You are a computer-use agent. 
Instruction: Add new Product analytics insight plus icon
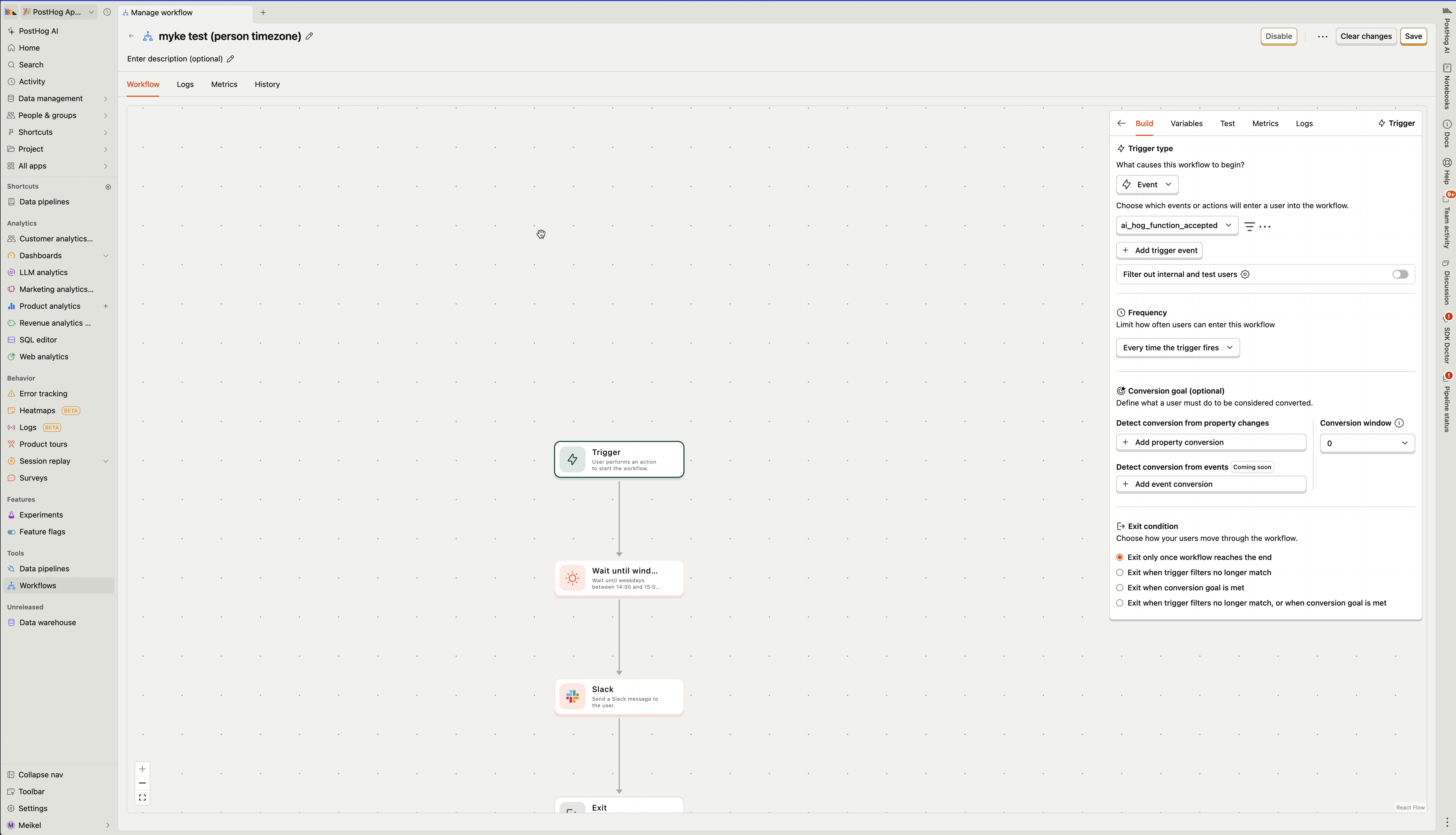(x=105, y=306)
